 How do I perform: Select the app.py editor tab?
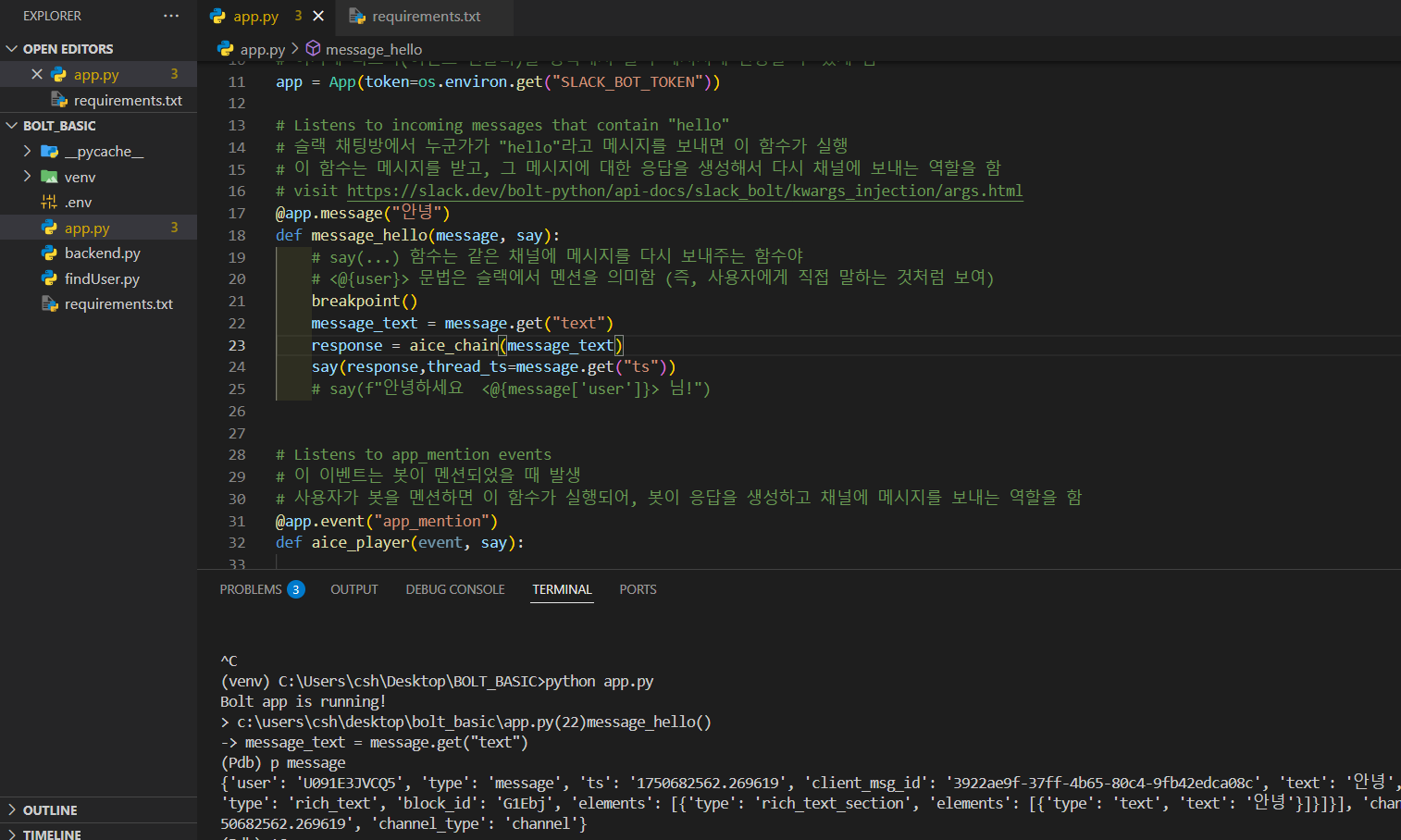[267, 16]
